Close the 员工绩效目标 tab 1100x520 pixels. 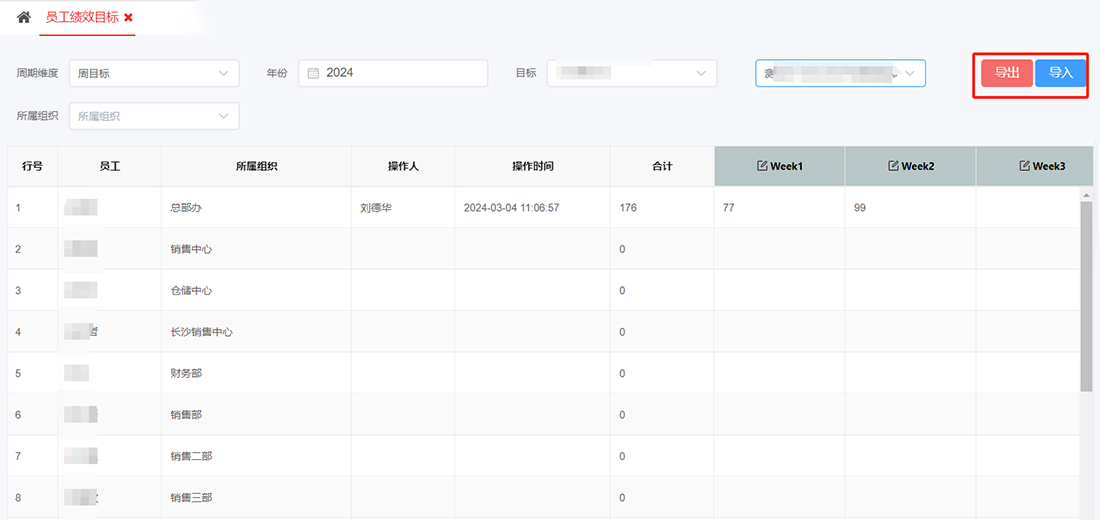pos(128,18)
